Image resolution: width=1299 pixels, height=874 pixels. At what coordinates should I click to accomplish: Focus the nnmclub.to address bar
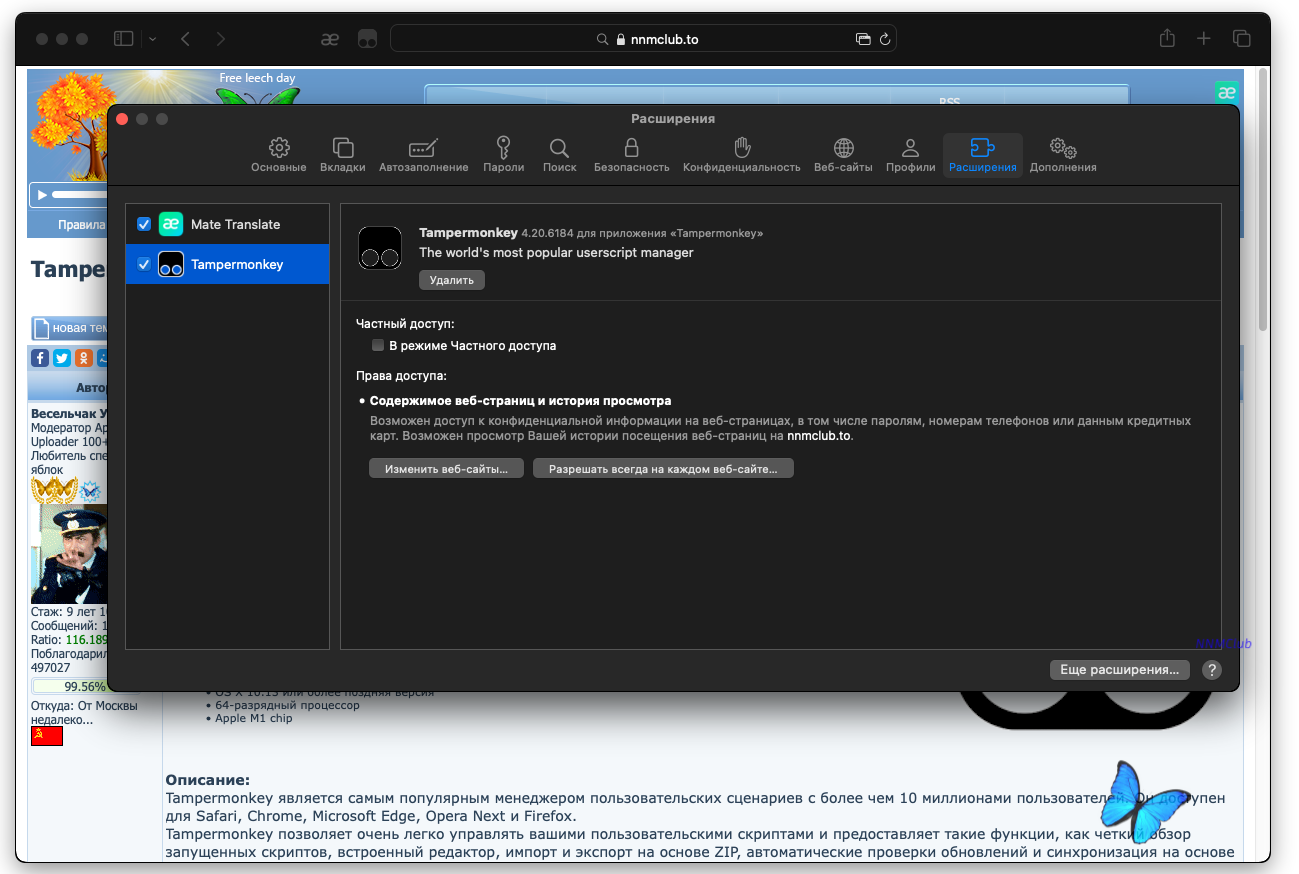[643, 39]
